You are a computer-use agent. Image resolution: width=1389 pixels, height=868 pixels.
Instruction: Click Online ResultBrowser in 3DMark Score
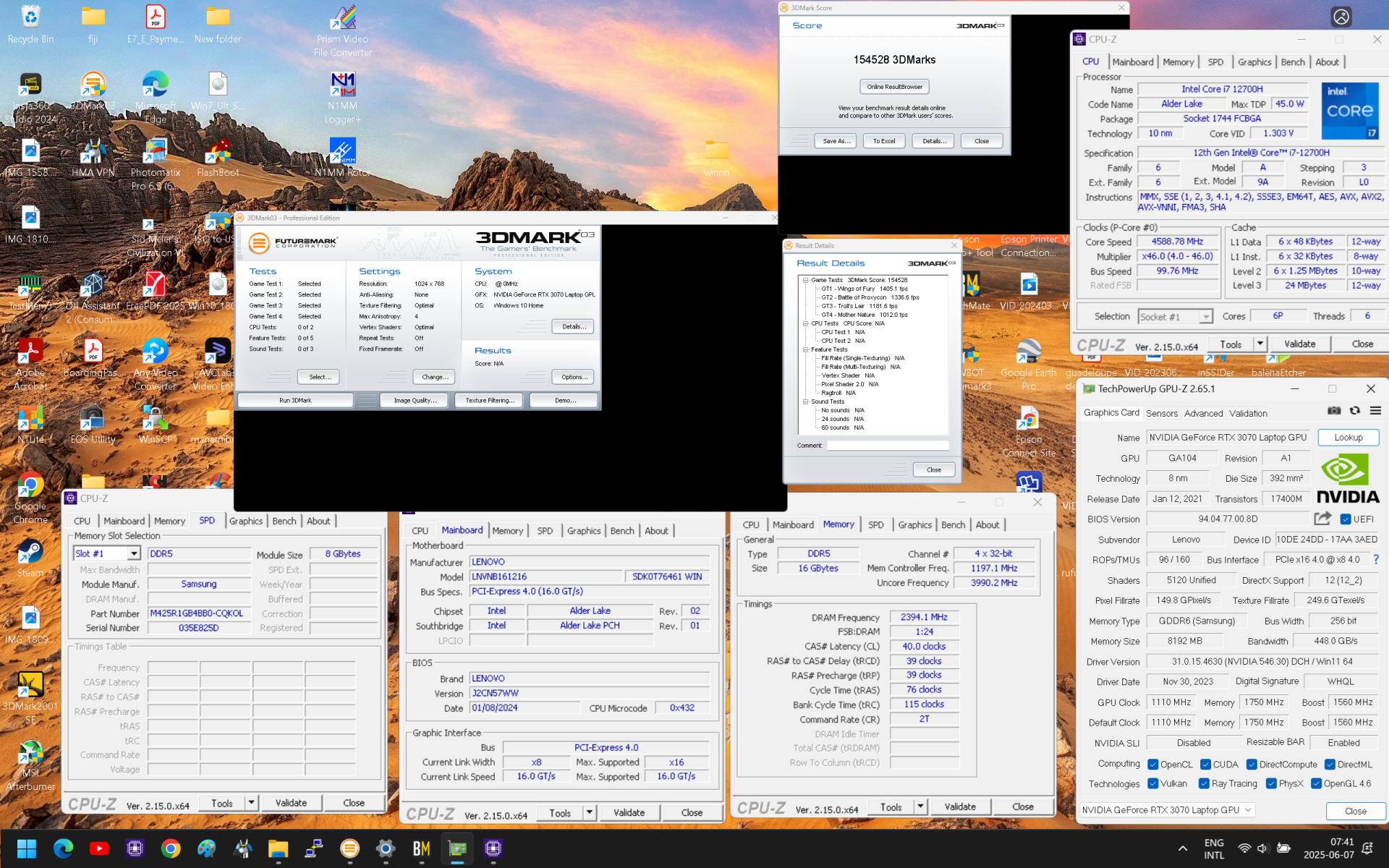(x=894, y=86)
